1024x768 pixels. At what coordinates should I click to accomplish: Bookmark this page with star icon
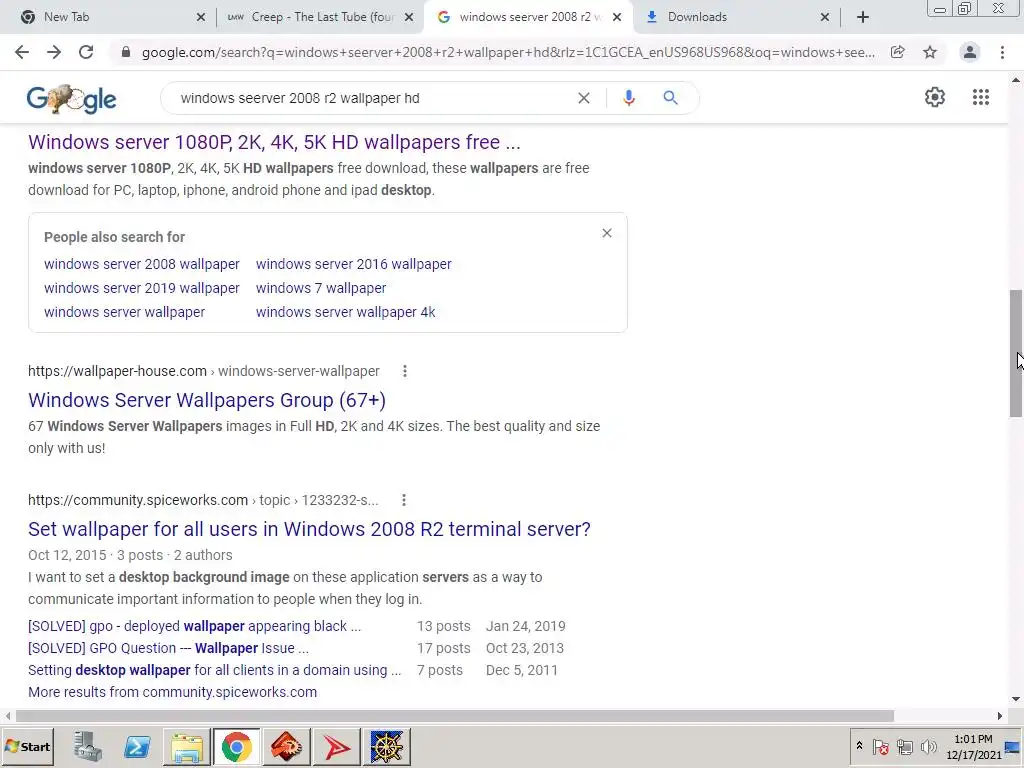point(930,52)
